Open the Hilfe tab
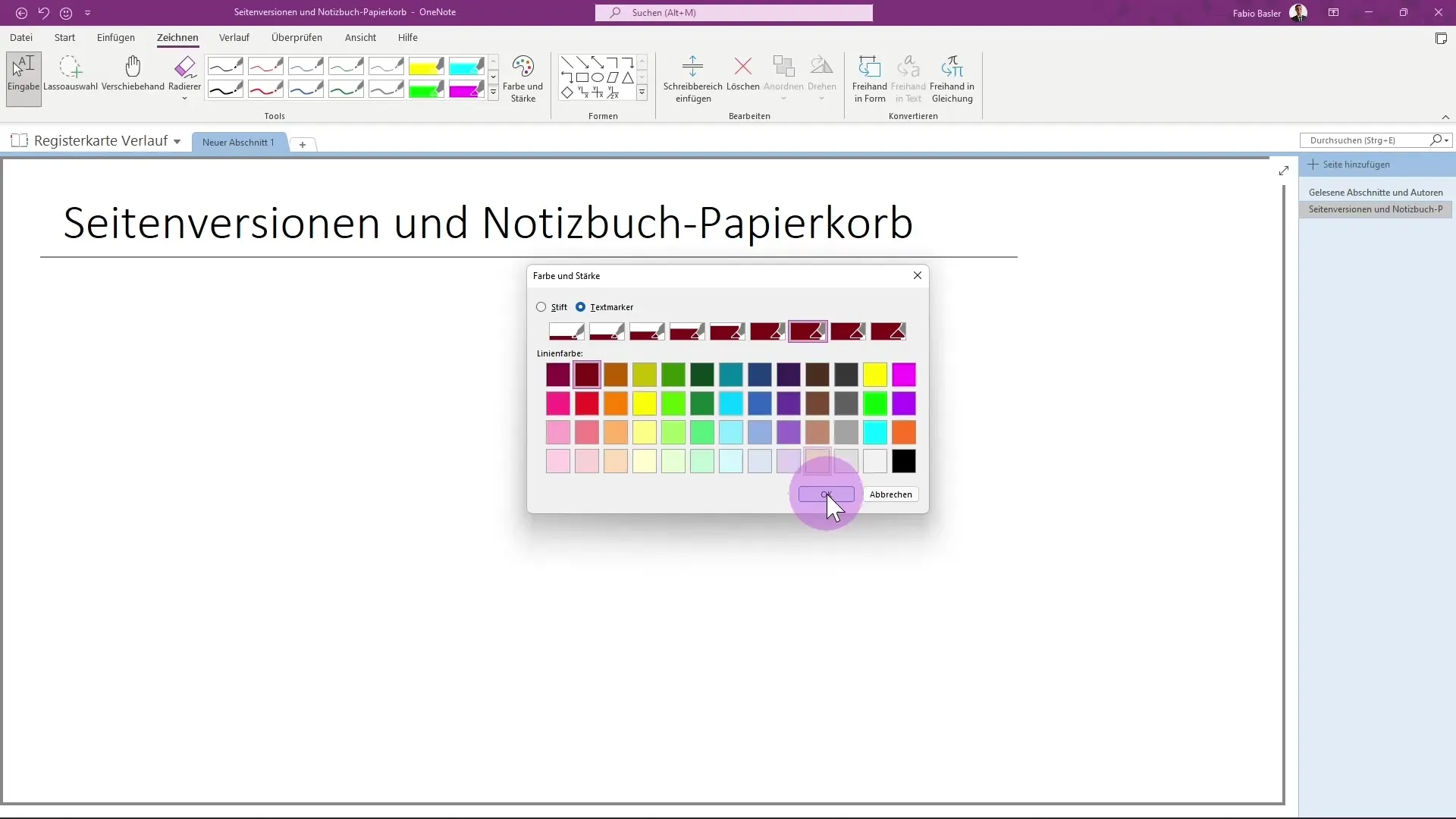The height and width of the screenshot is (819, 1456). 407,37
